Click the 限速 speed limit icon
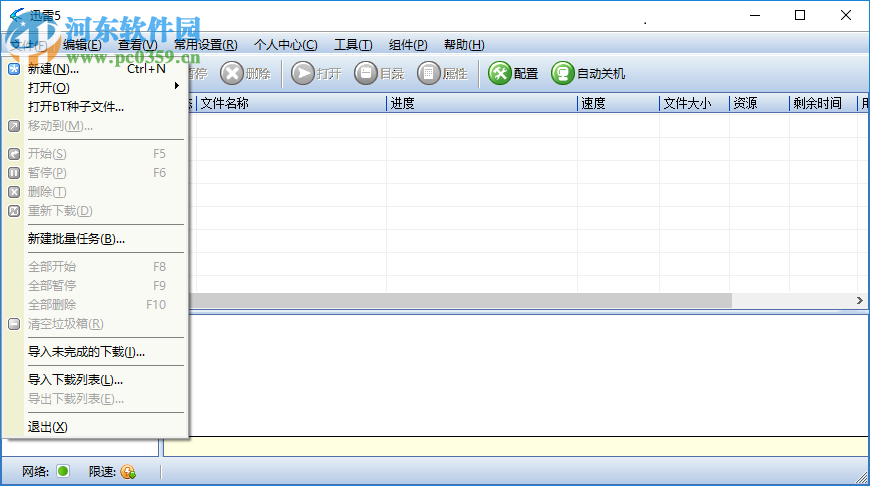This screenshot has height=486, width=870. (x=128, y=472)
